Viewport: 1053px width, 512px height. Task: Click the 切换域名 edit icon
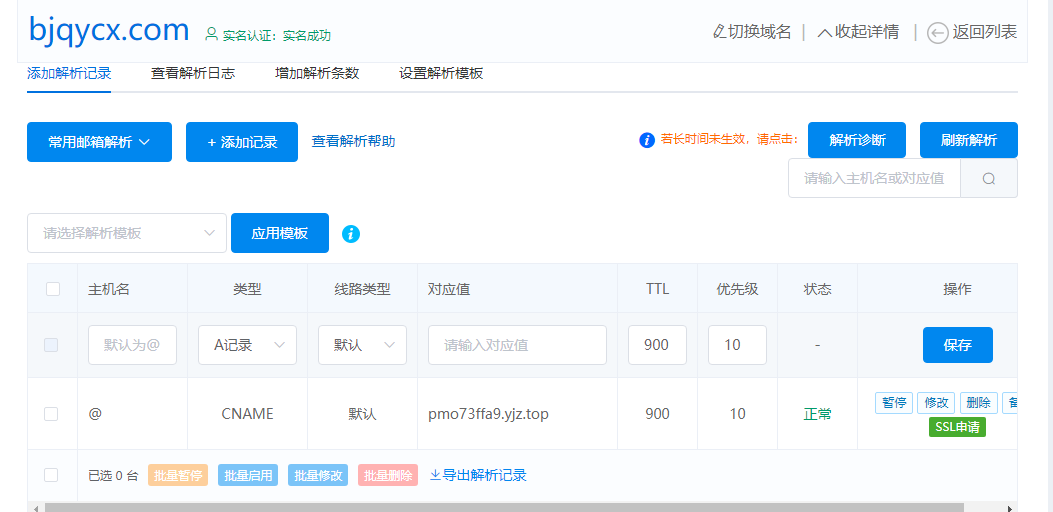[719, 32]
